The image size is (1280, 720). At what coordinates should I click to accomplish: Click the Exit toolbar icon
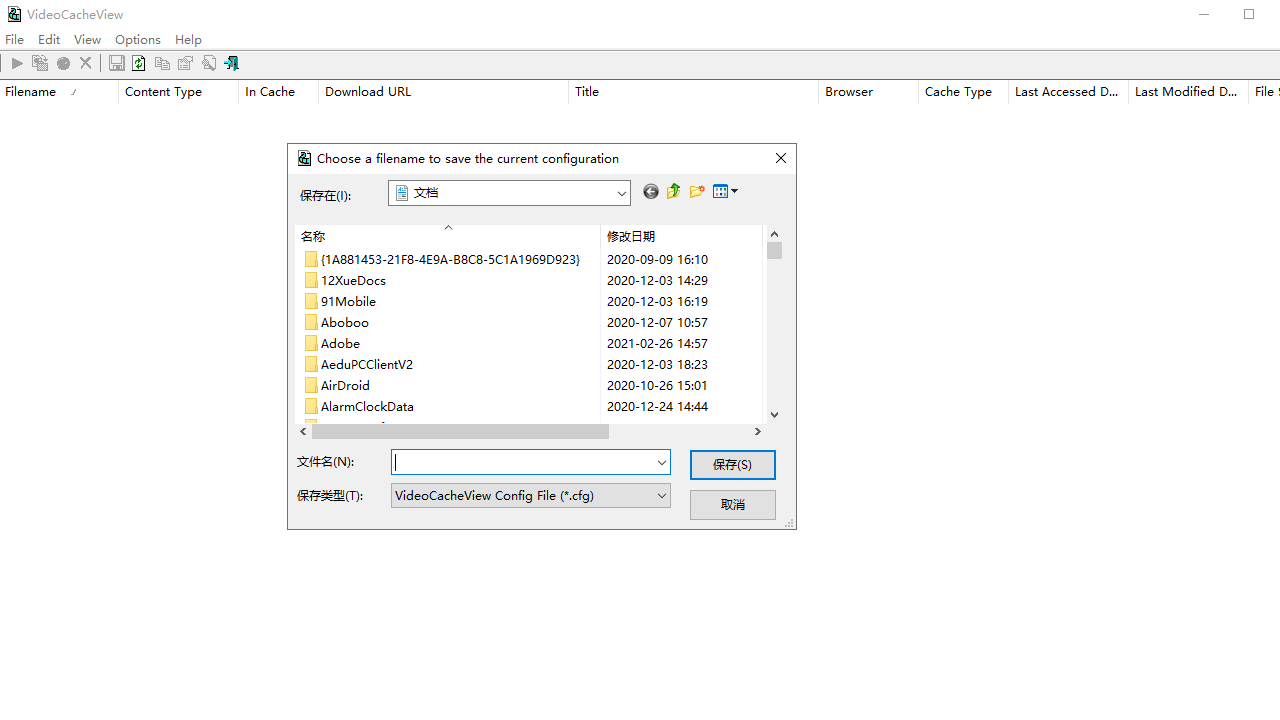[231, 63]
